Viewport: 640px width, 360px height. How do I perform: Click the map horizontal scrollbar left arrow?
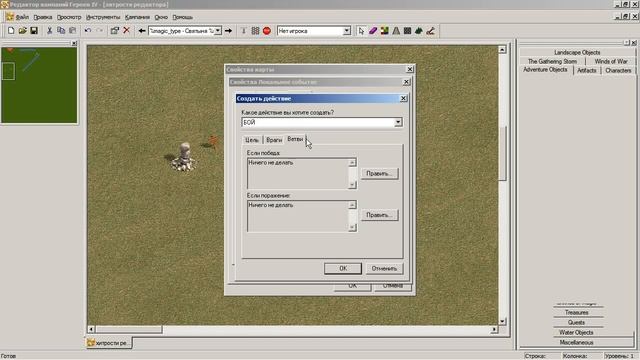click(91, 329)
